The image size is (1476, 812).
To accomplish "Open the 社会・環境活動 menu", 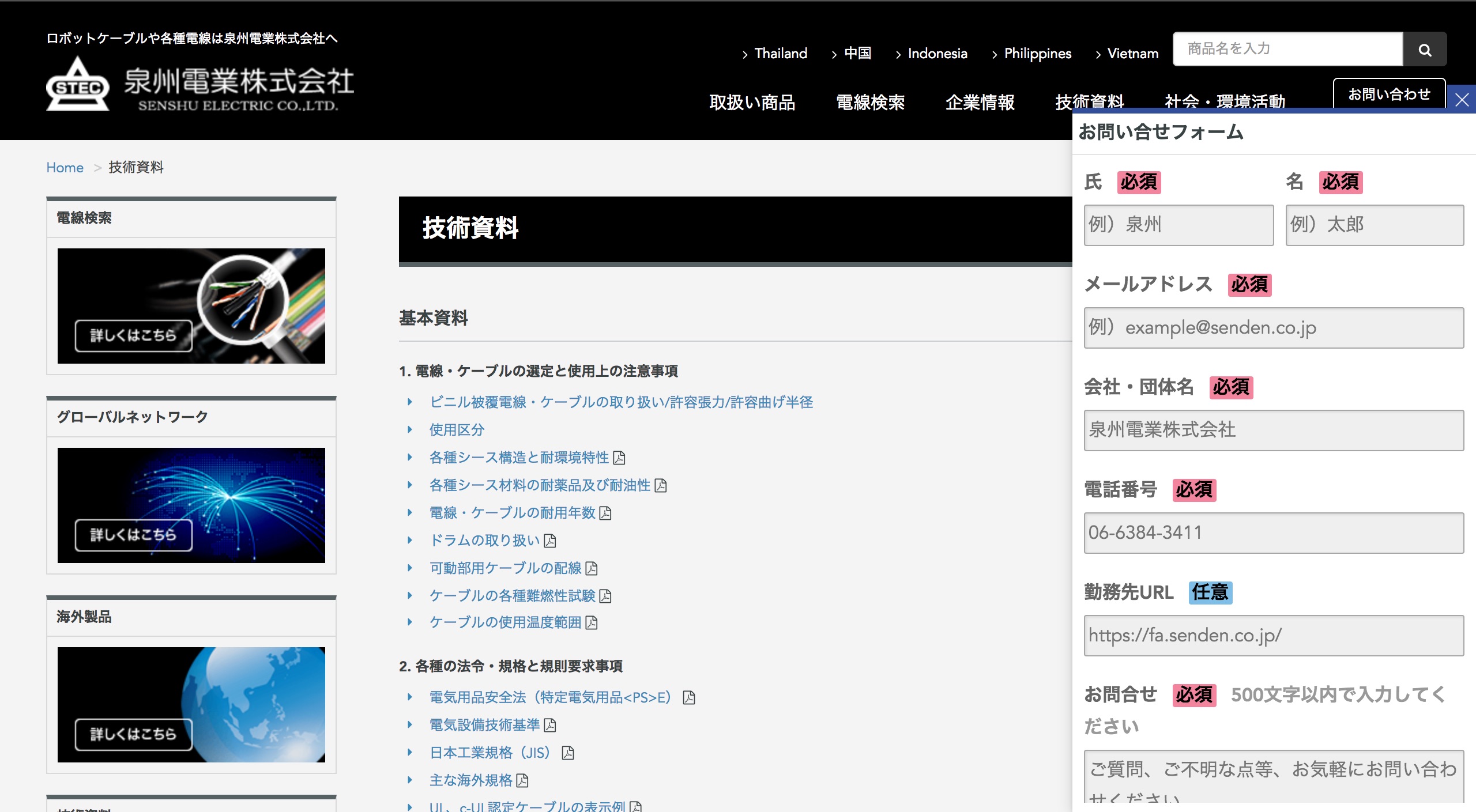I will pos(1225,101).
